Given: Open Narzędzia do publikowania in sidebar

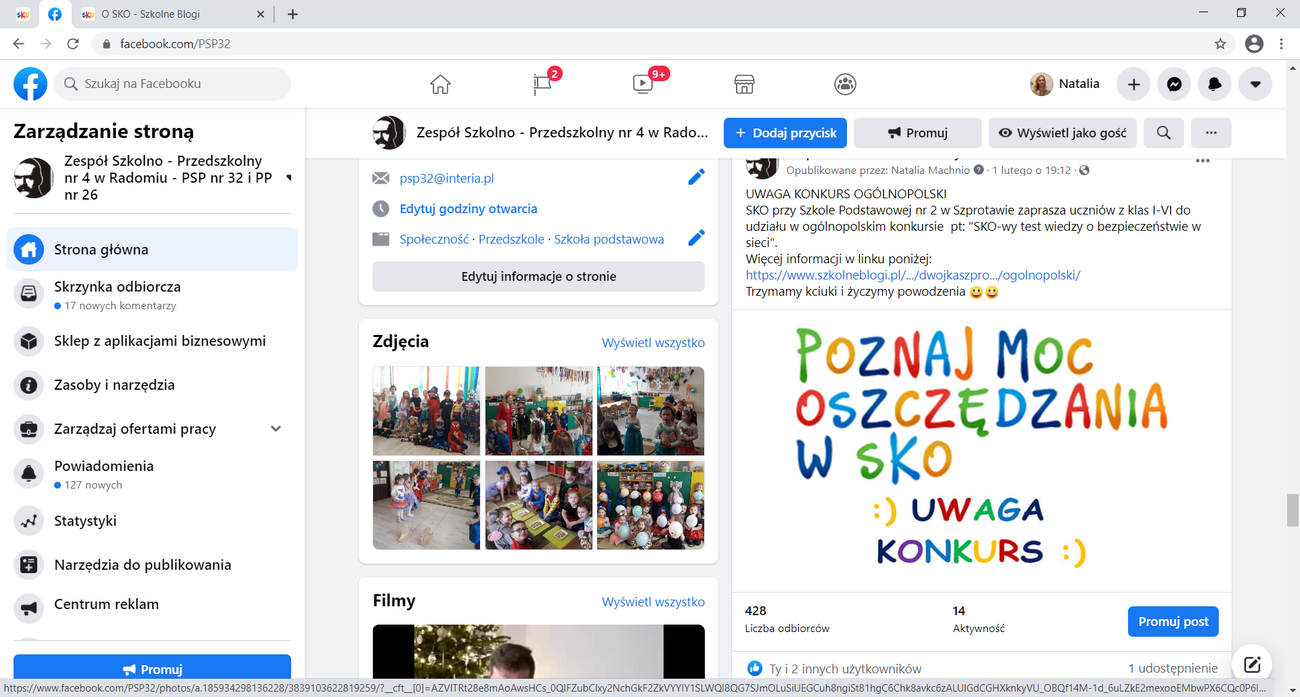Looking at the screenshot, I should pos(152,564).
